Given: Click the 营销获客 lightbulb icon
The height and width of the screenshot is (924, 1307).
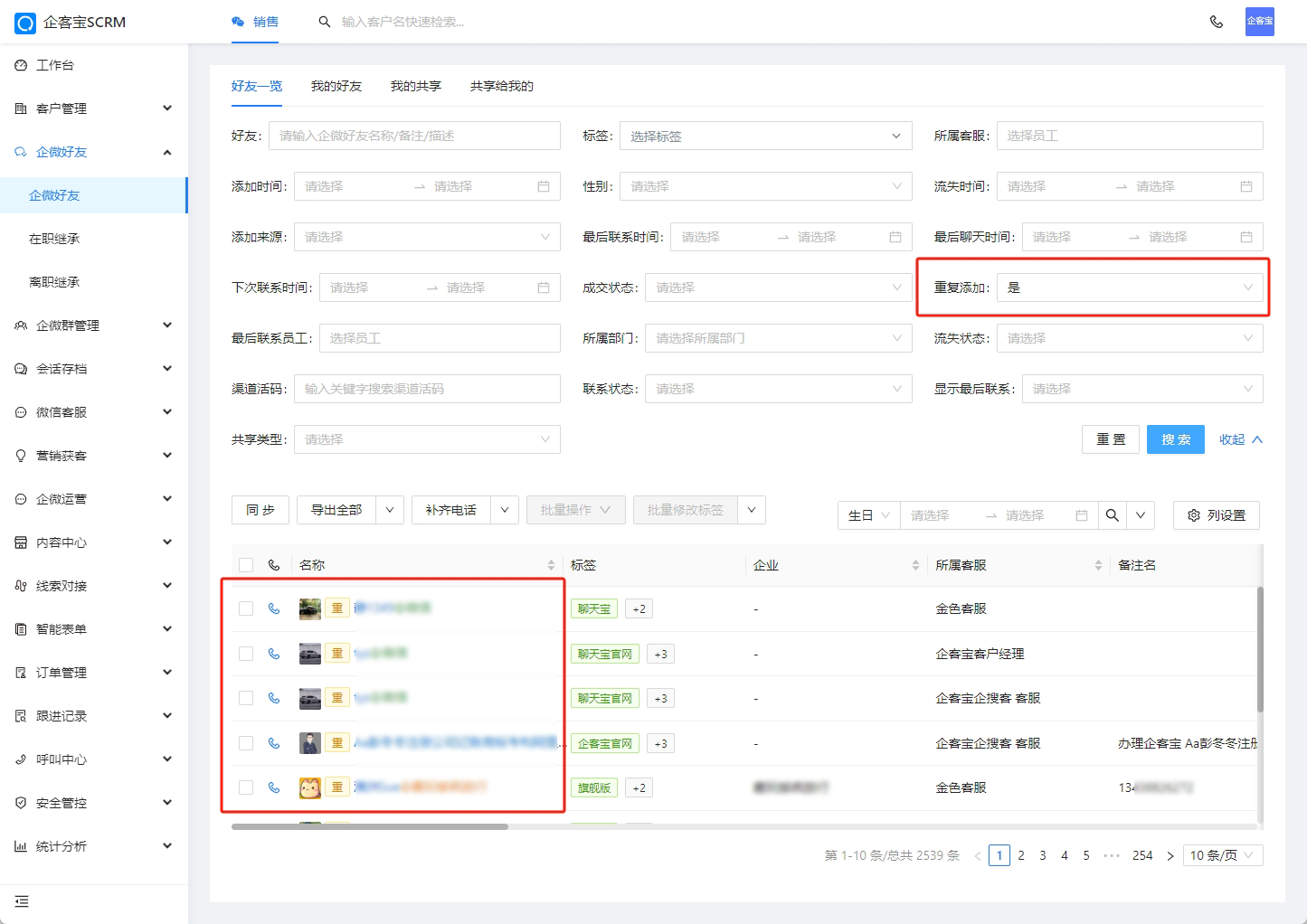Looking at the screenshot, I should point(21,456).
